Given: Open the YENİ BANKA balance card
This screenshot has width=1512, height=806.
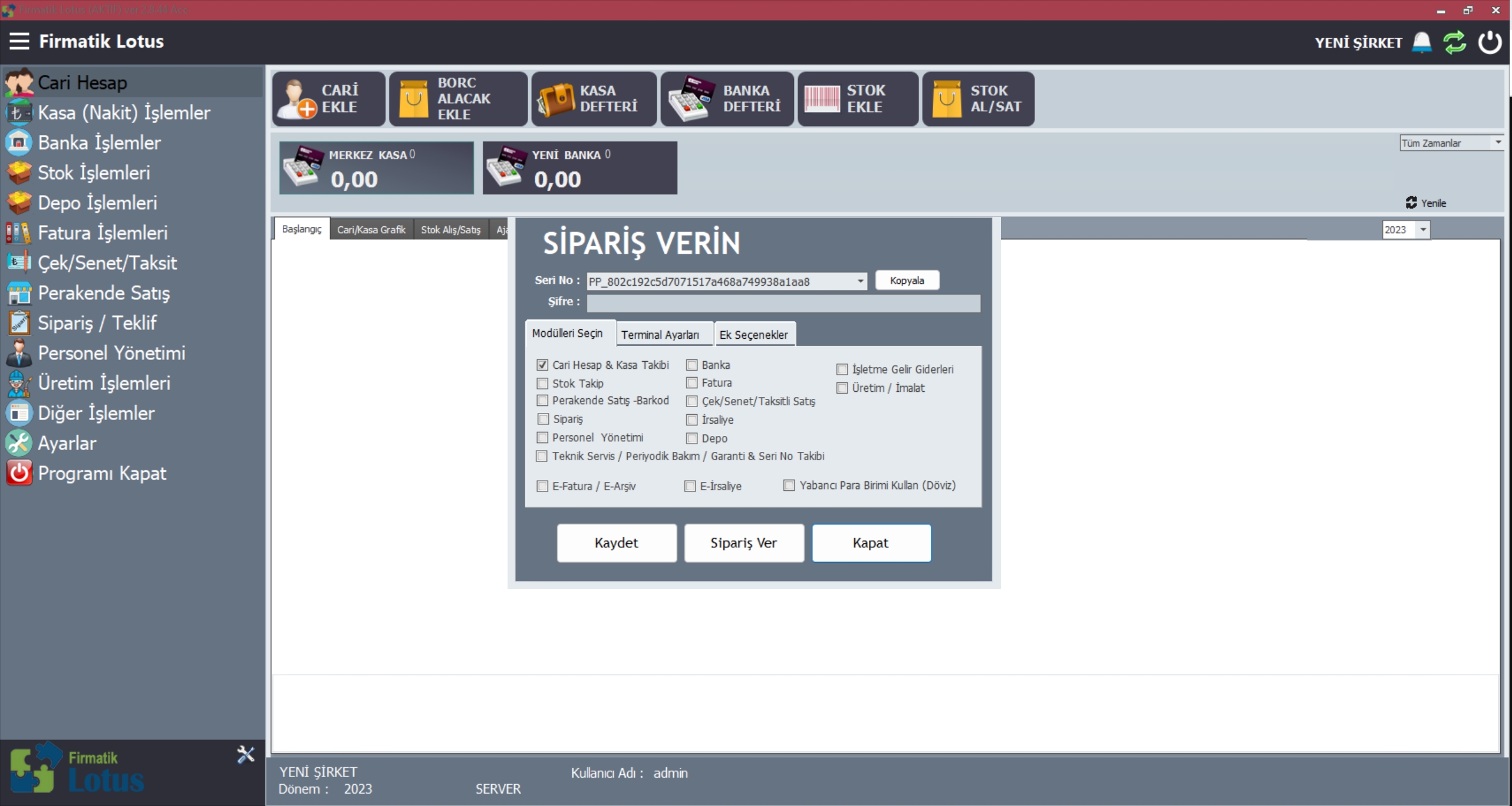Looking at the screenshot, I should (x=580, y=168).
